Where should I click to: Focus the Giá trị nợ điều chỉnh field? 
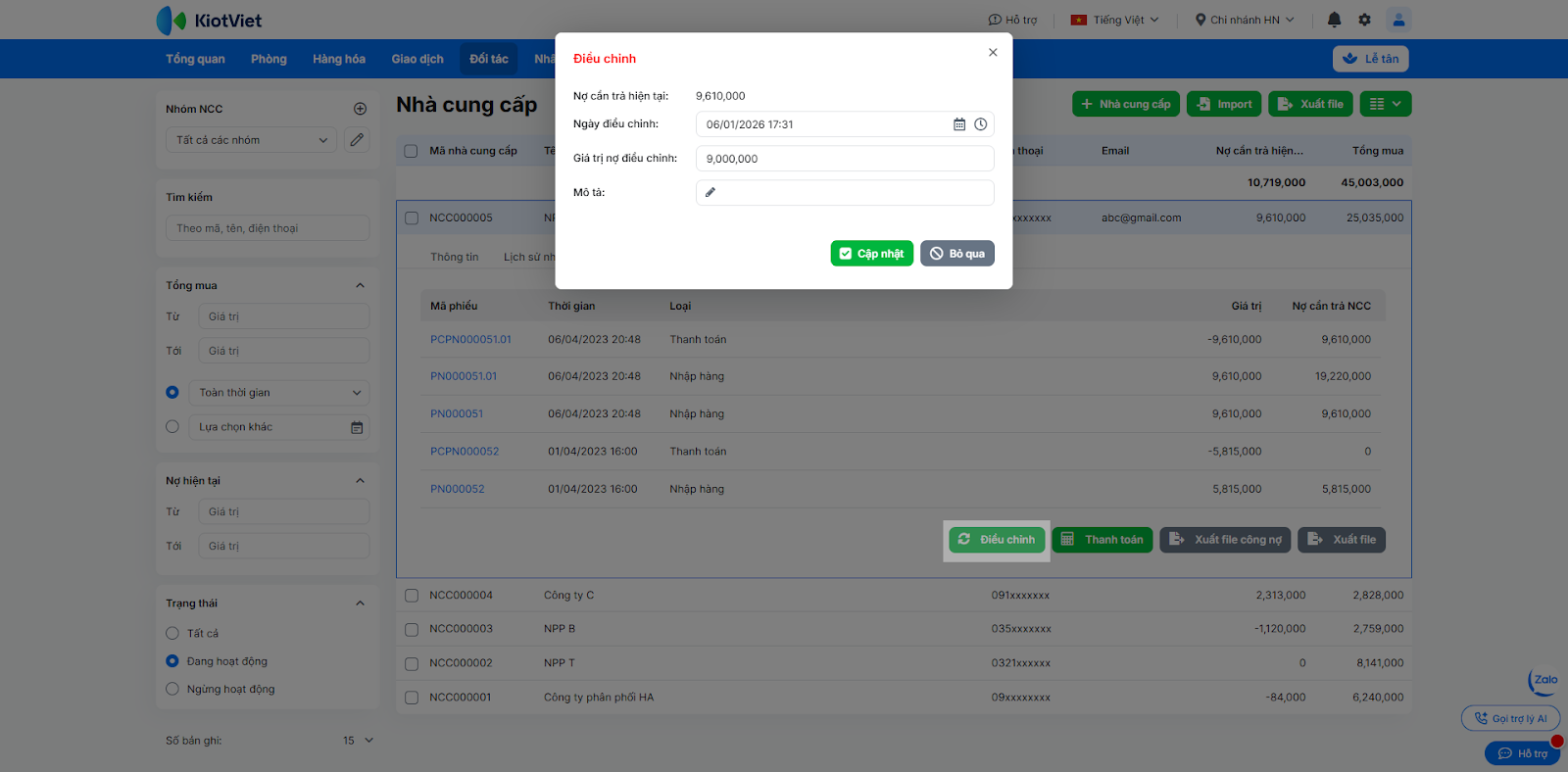click(x=845, y=159)
